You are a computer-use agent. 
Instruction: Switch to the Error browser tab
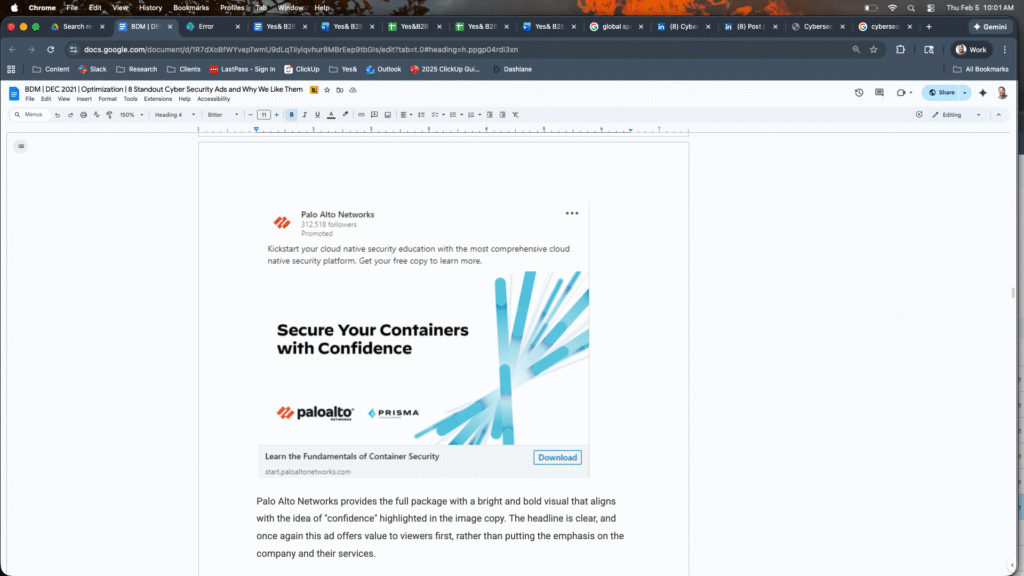coord(207,27)
